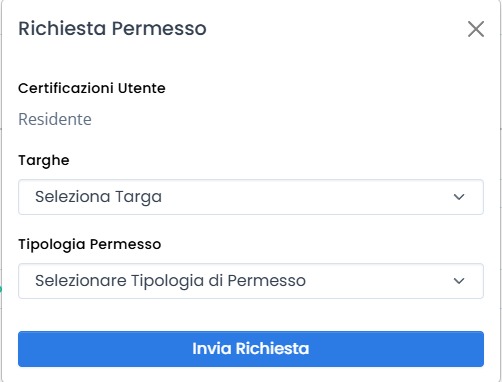Send the request via blue Invia Richiesta
The image size is (502, 382).
[x=251, y=349]
